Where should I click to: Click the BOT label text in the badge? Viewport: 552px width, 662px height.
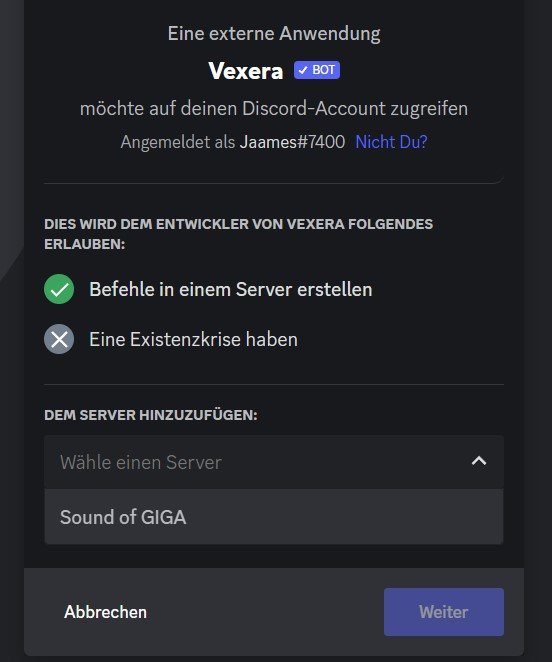tap(324, 70)
